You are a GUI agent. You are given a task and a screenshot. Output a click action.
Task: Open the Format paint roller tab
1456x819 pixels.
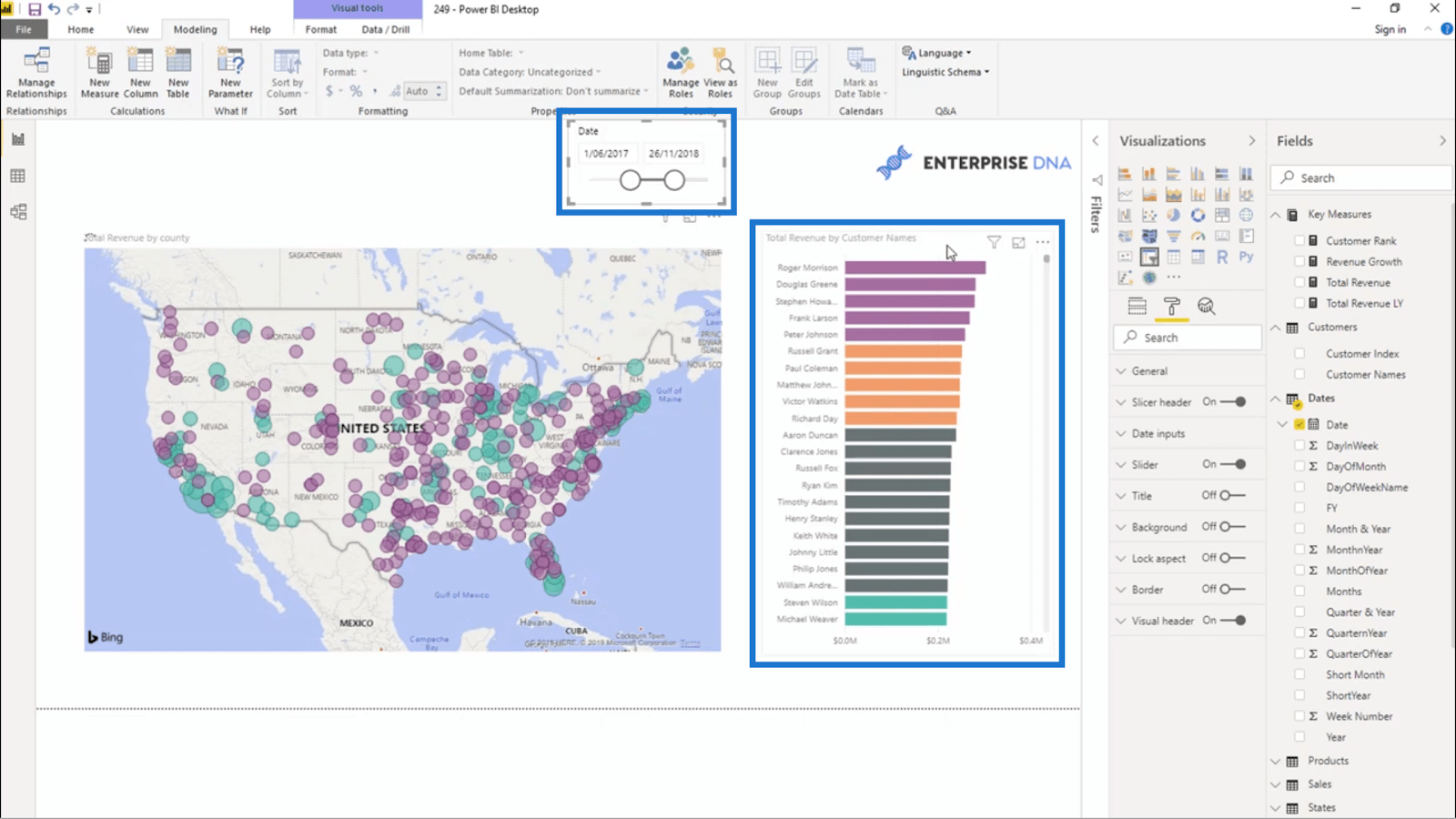pyautogui.click(x=1171, y=306)
